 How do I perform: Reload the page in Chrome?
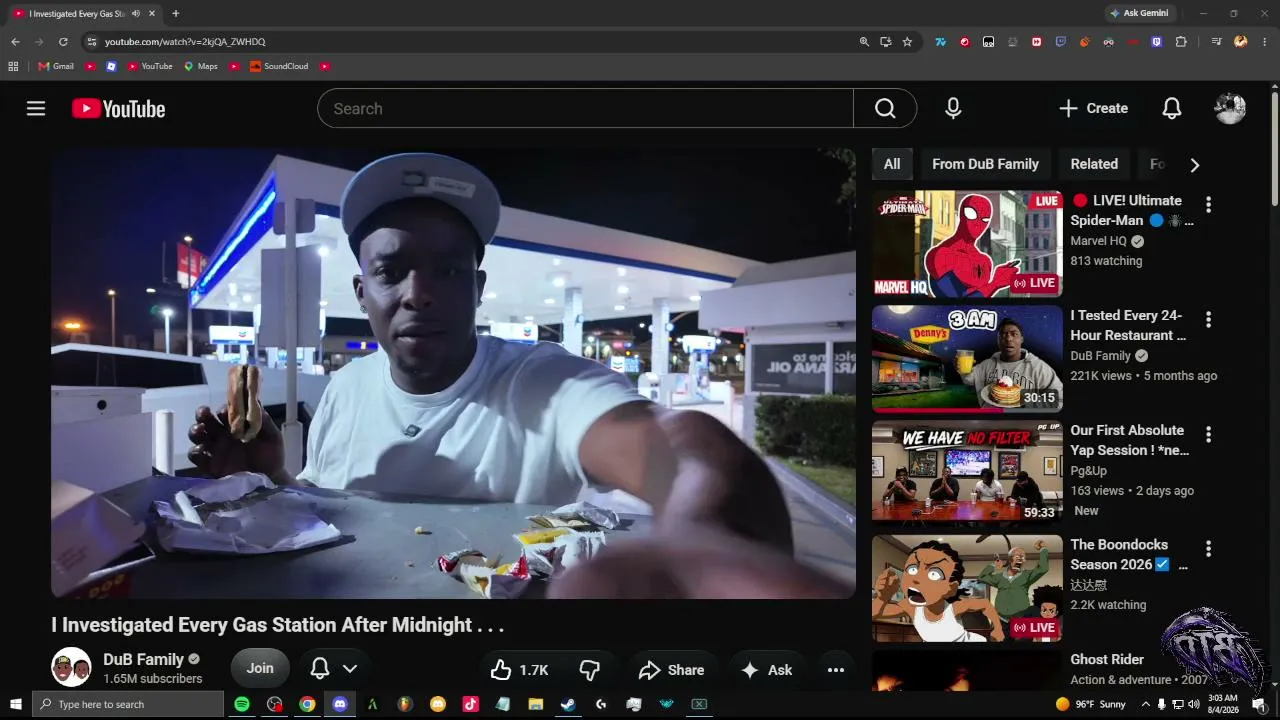[x=63, y=42]
